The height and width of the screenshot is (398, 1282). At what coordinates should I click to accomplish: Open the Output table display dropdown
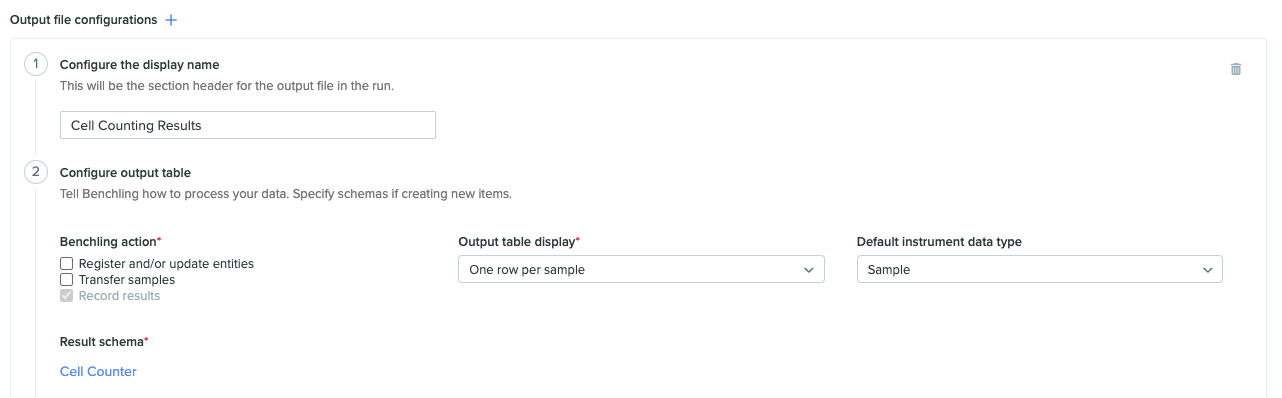pyautogui.click(x=641, y=270)
